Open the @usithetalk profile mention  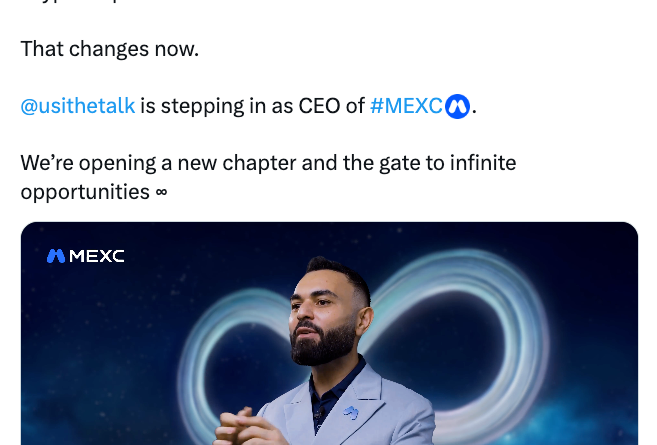(77, 106)
